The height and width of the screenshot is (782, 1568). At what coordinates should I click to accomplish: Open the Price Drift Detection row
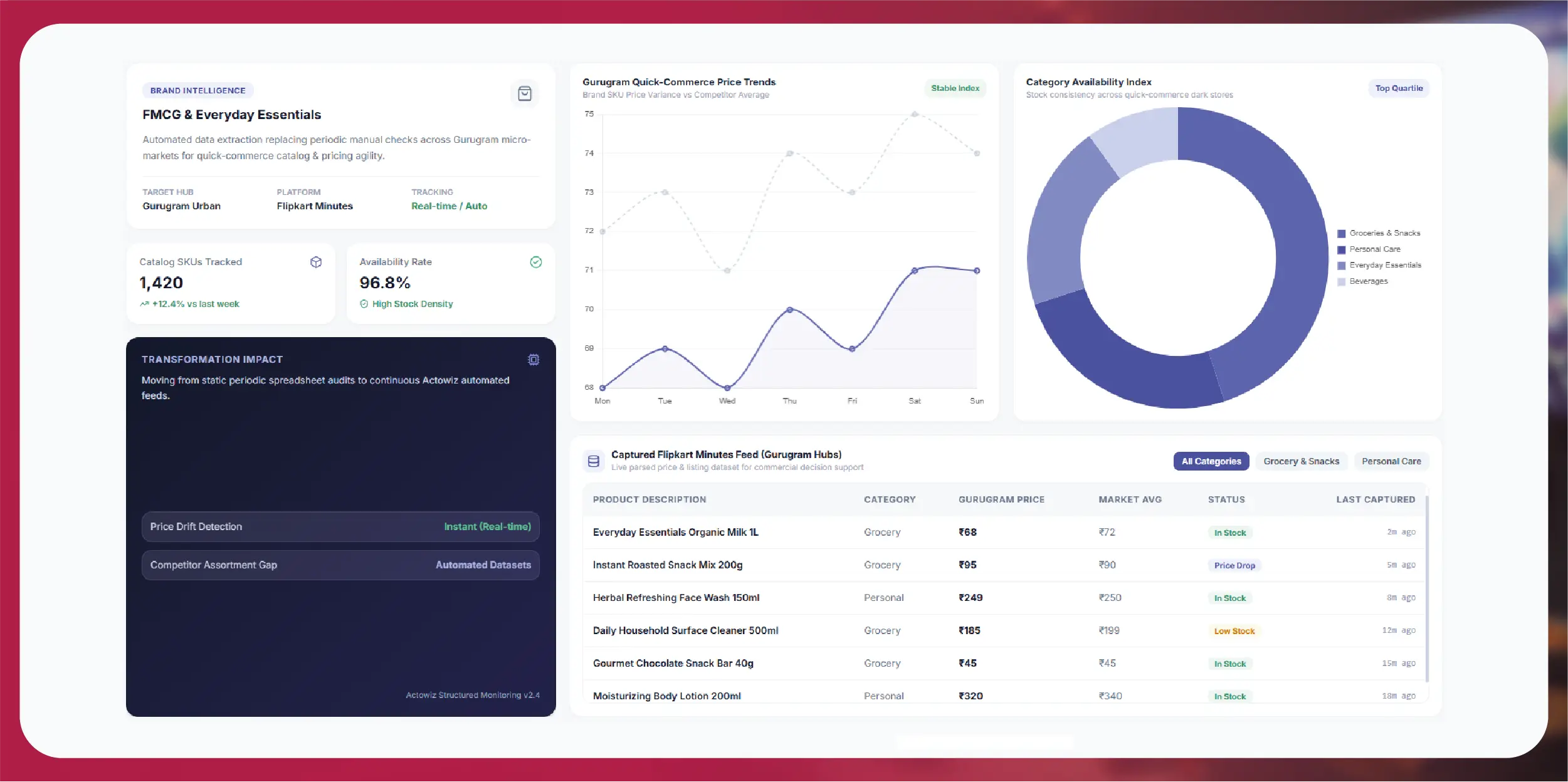click(340, 527)
